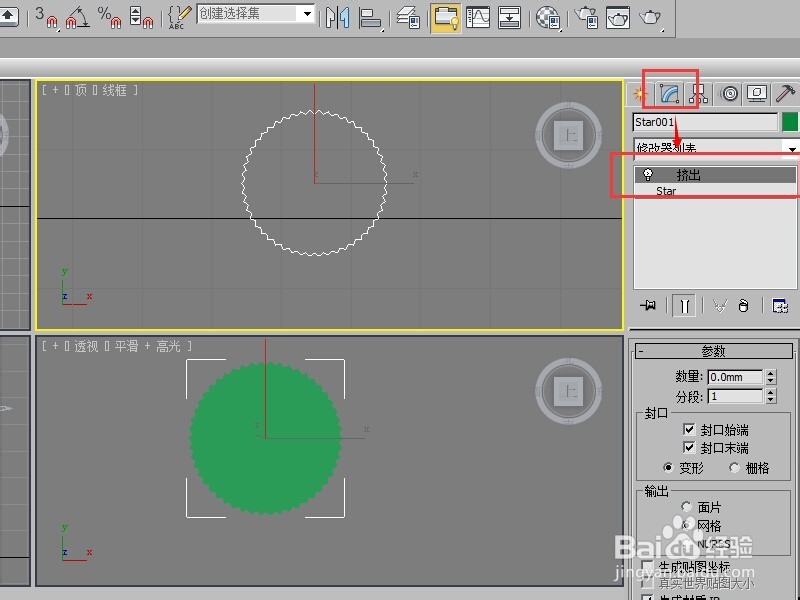Click the Pin Stack icon

(648, 306)
